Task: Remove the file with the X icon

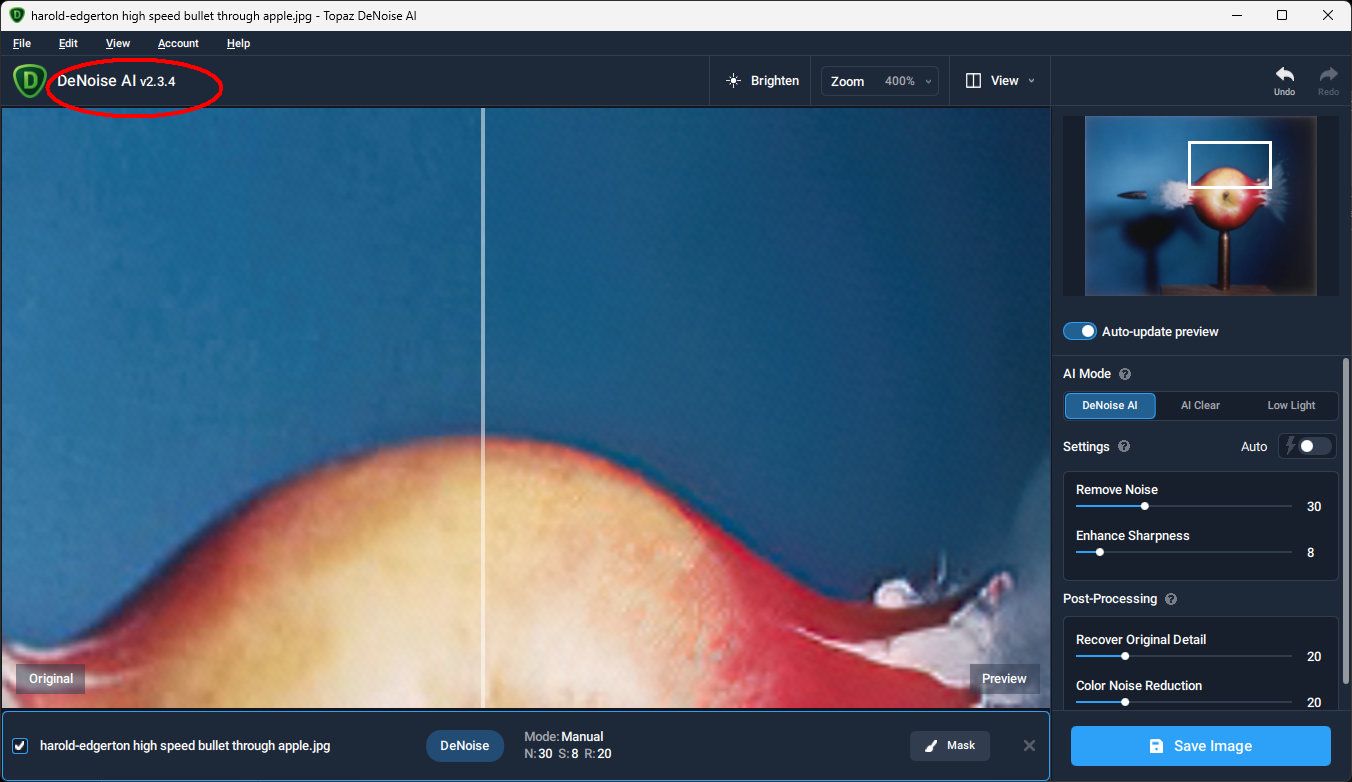Action: (1029, 745)
